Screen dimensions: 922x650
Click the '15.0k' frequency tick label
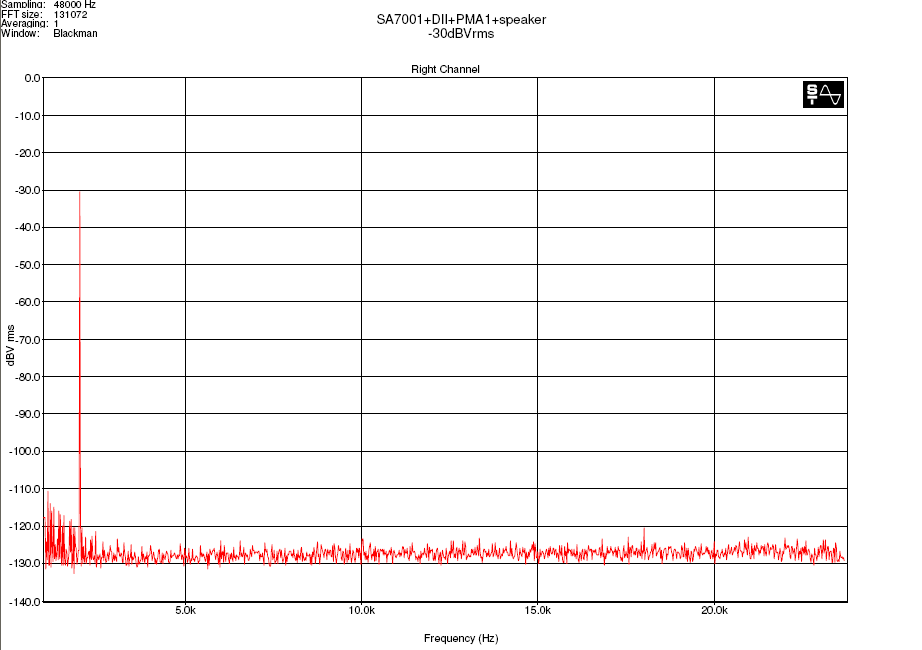pyautogui.click(x=537, y=611)
